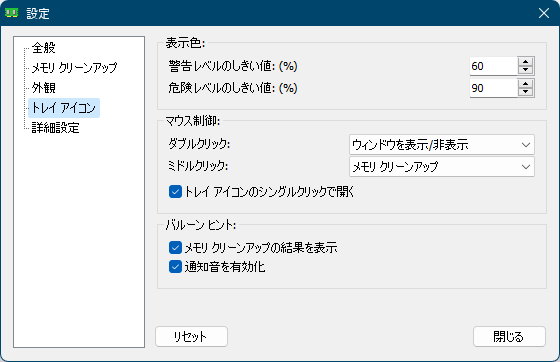Increase 危険レベルのしきい値 with up arrow

click(525, 84)
